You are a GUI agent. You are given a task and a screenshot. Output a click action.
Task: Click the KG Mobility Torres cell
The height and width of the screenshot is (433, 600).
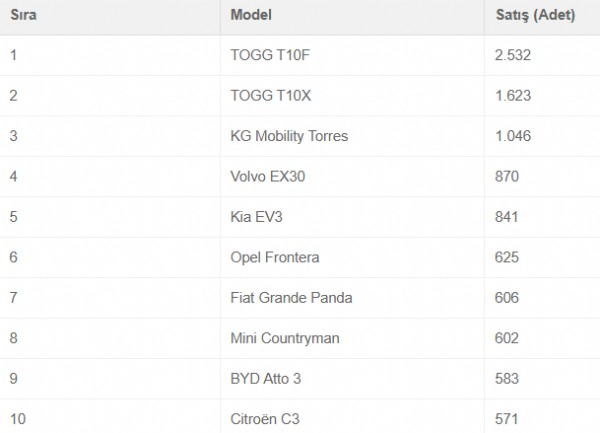click(289, 136)
